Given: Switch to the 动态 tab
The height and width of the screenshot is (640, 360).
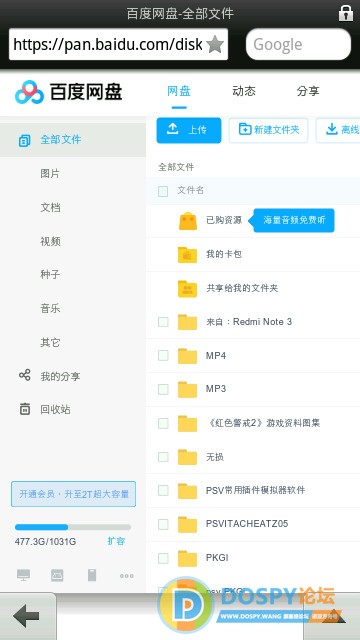Looking at the screenshot, I should coord(244,91).
